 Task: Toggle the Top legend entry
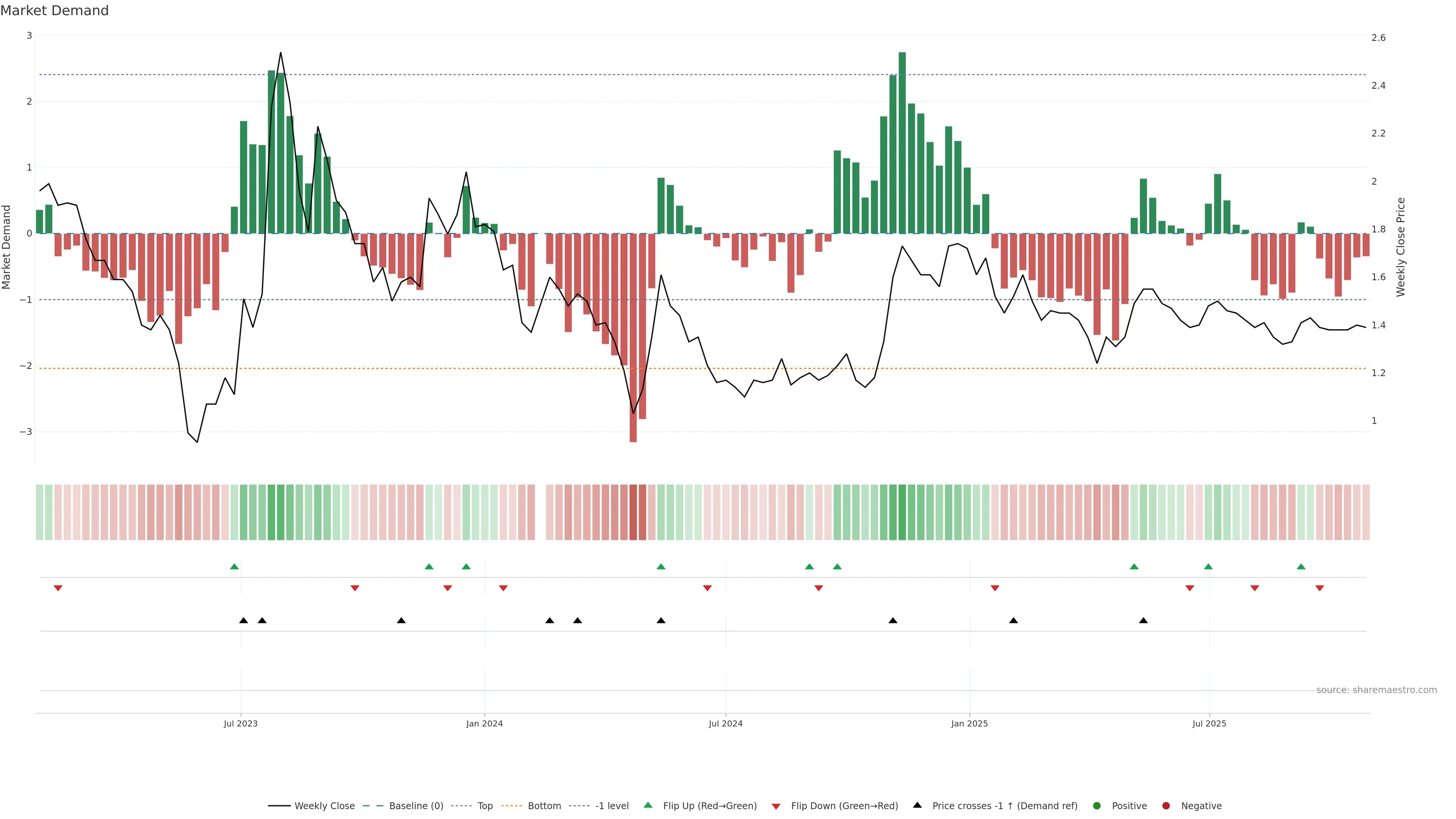pyautogui.click(x=485, y=806)
